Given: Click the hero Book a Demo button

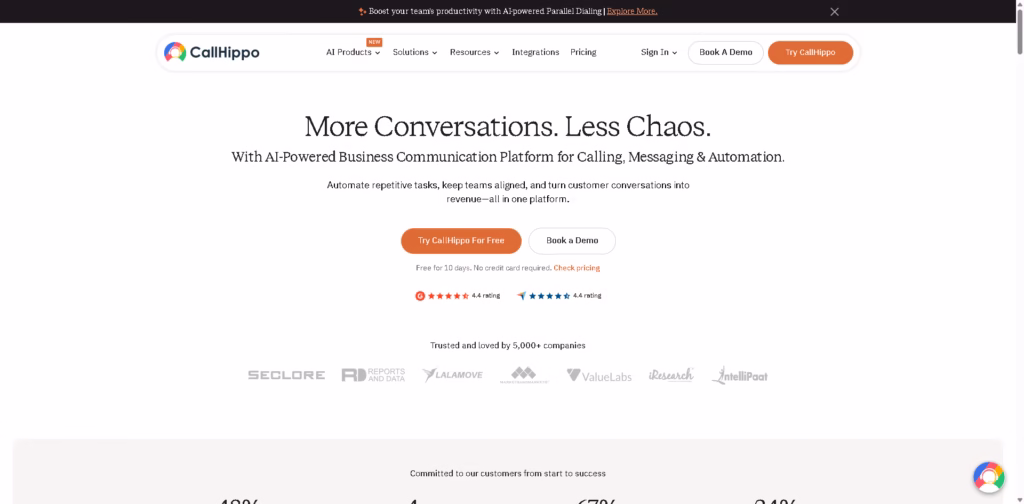Looking at the screenshot, I should point(572,241).
